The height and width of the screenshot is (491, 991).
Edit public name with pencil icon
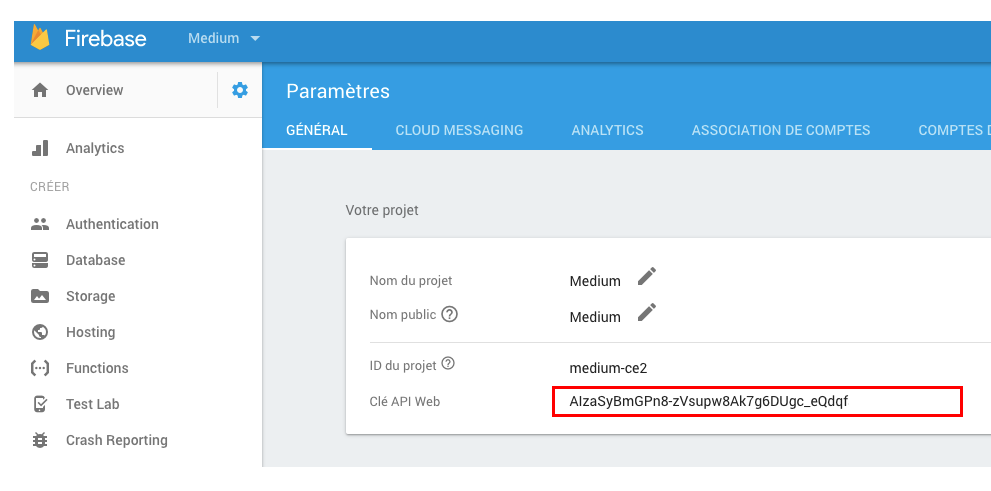click(647, 312)
